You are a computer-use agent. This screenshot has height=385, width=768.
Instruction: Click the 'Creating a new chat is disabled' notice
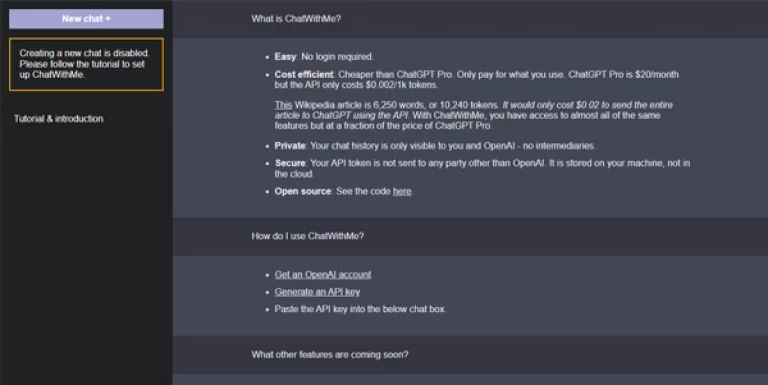click(x=86, y=64)
